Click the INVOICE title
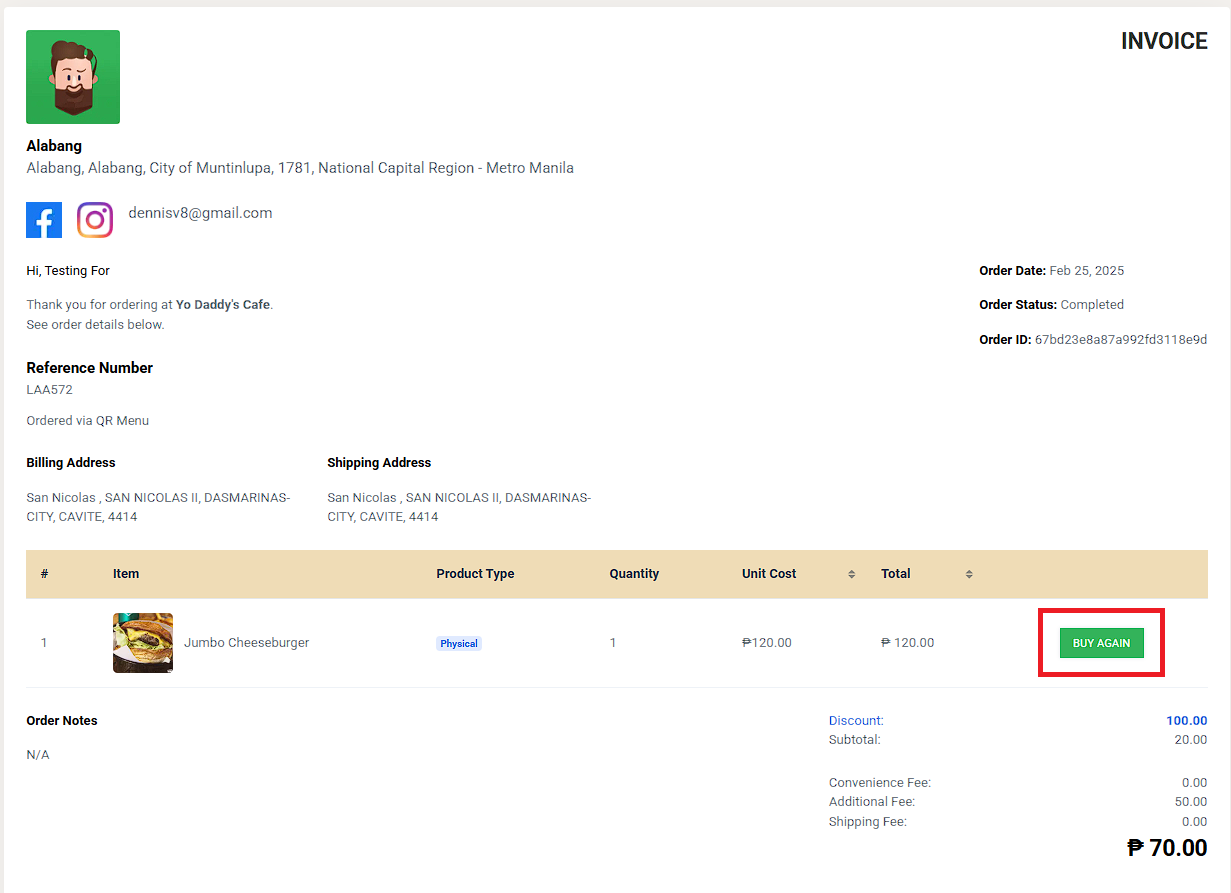 [x=1164, y=41]
